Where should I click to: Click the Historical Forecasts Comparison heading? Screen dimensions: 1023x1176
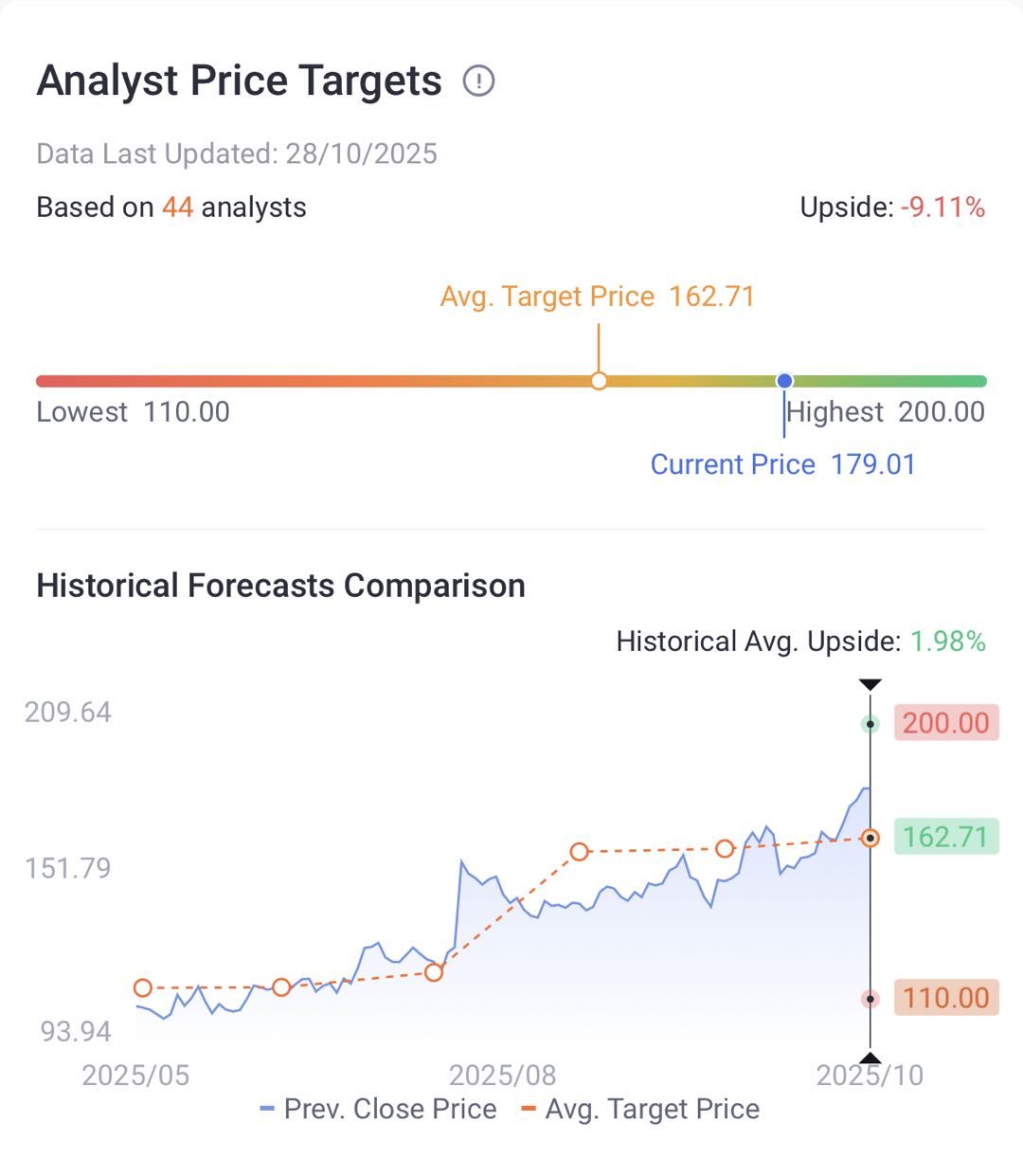pyautogui.click(x=280, y=586)
